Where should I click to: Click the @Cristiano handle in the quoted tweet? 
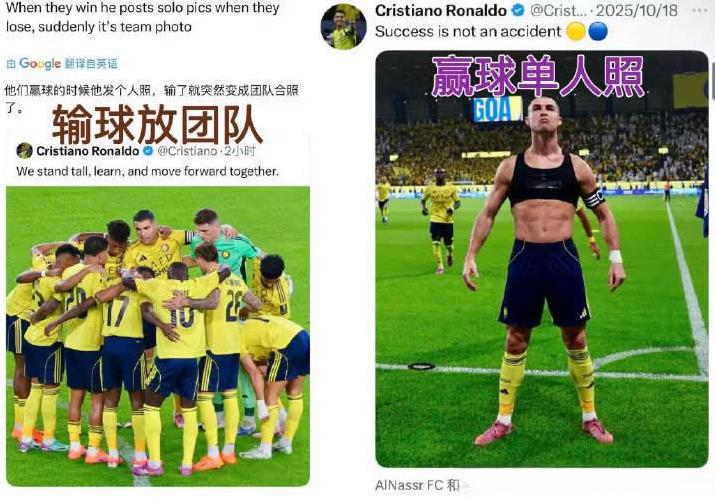pyautogui.click(x=187, y=151)
